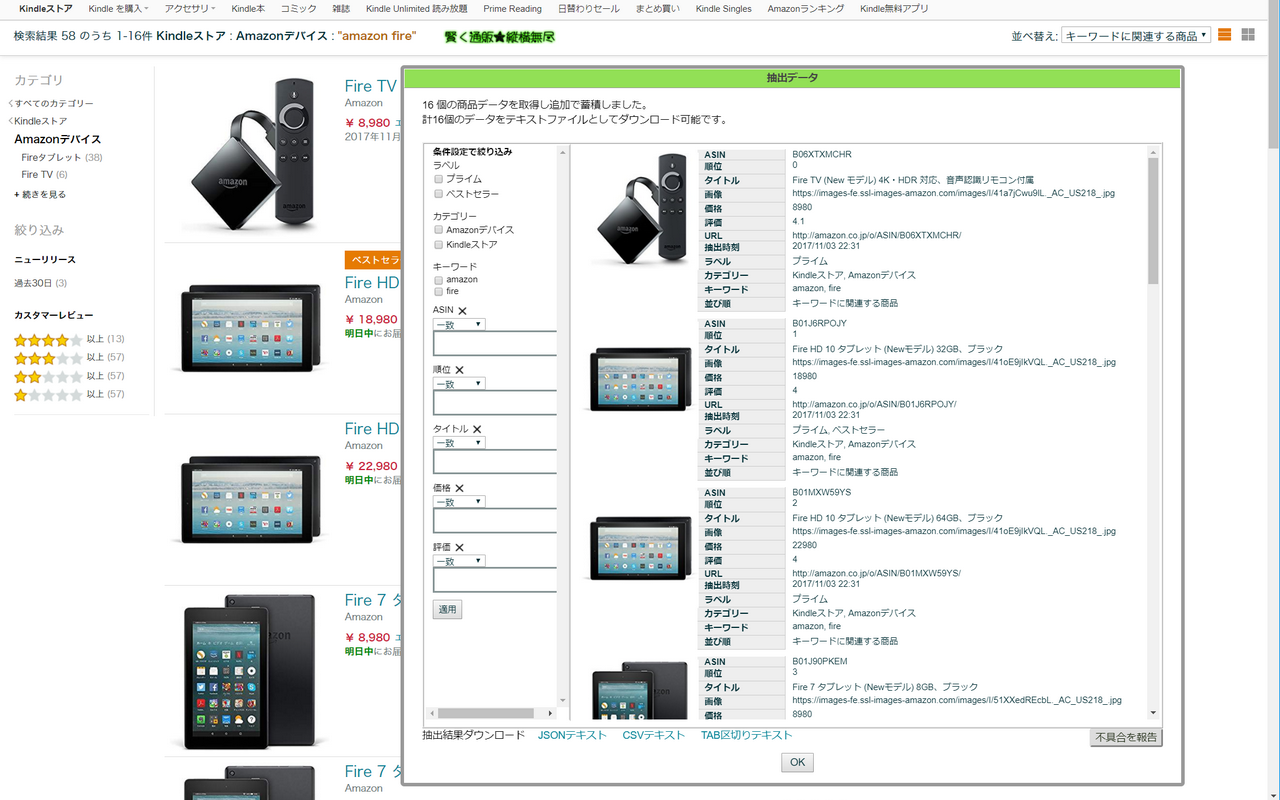Click inside the ASIN filter text field

(x=495, y=343)
